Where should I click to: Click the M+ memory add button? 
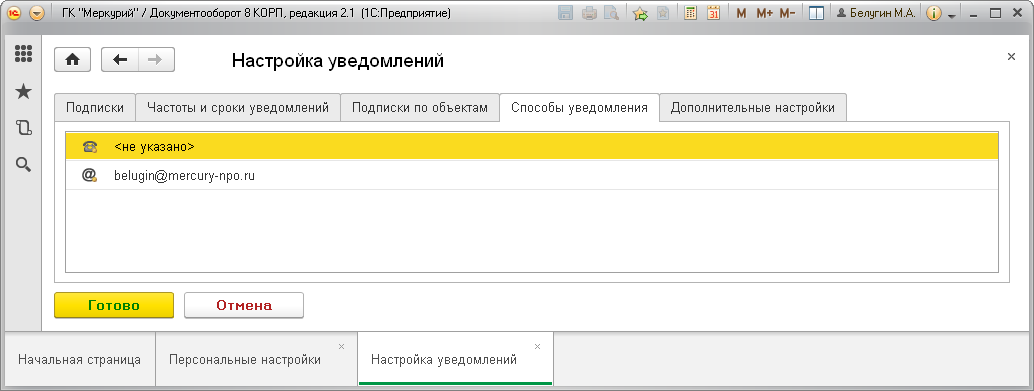764,13
